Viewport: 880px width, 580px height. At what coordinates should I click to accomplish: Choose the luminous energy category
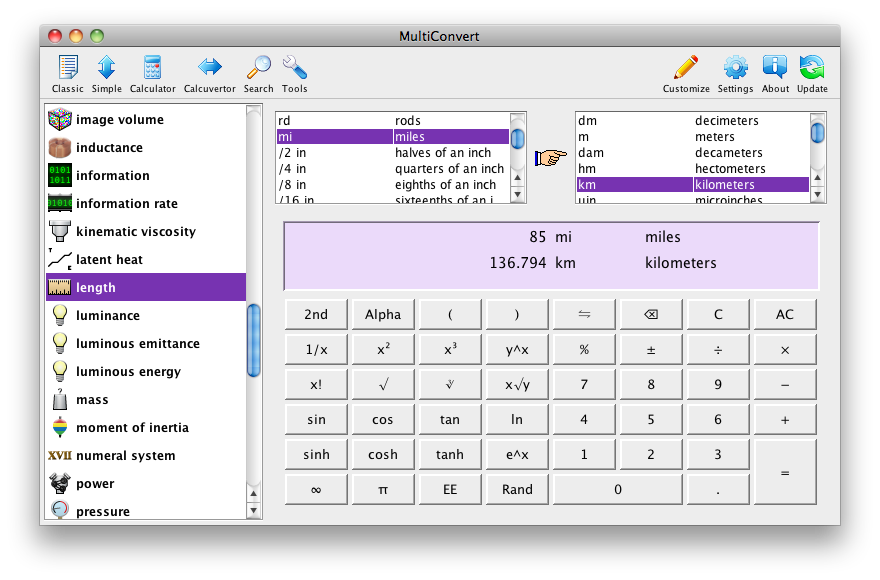[146, 372]
